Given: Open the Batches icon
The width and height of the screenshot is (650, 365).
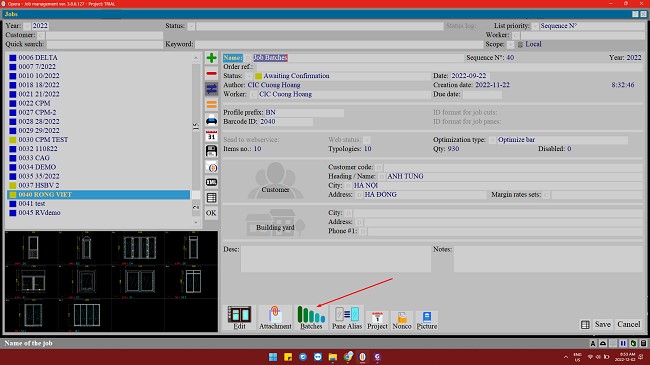Looking at the screenshot, I should (x=311, y=318).
